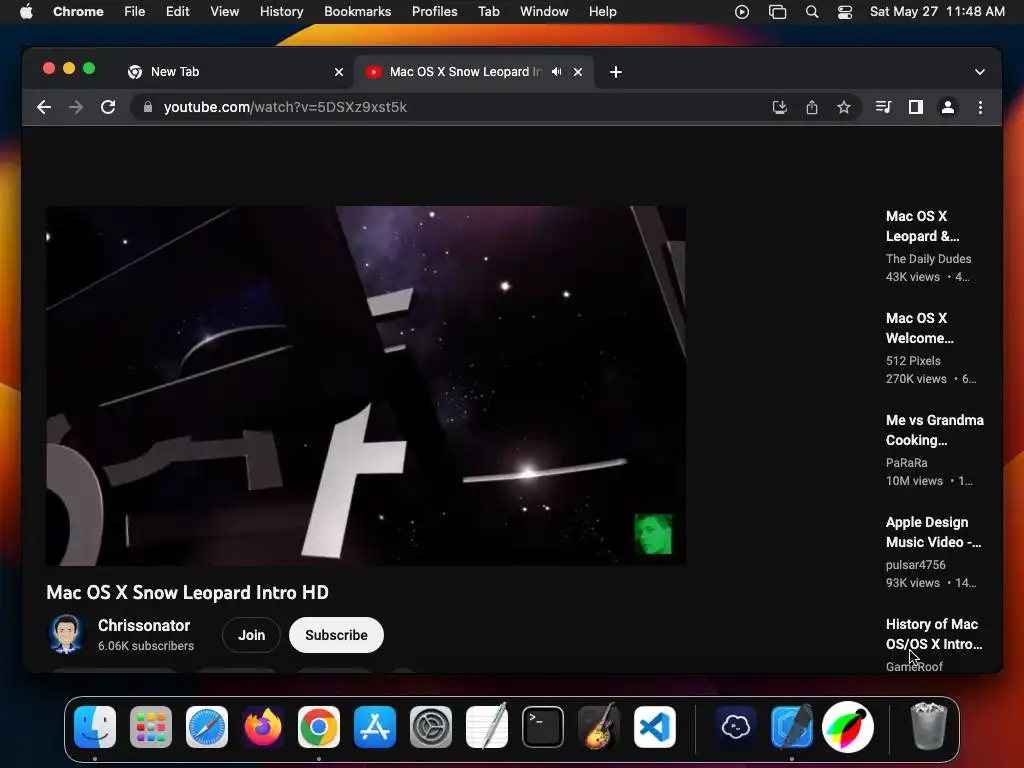Go back to the previous page
The image size is (1024, 768).
[44, 107]
